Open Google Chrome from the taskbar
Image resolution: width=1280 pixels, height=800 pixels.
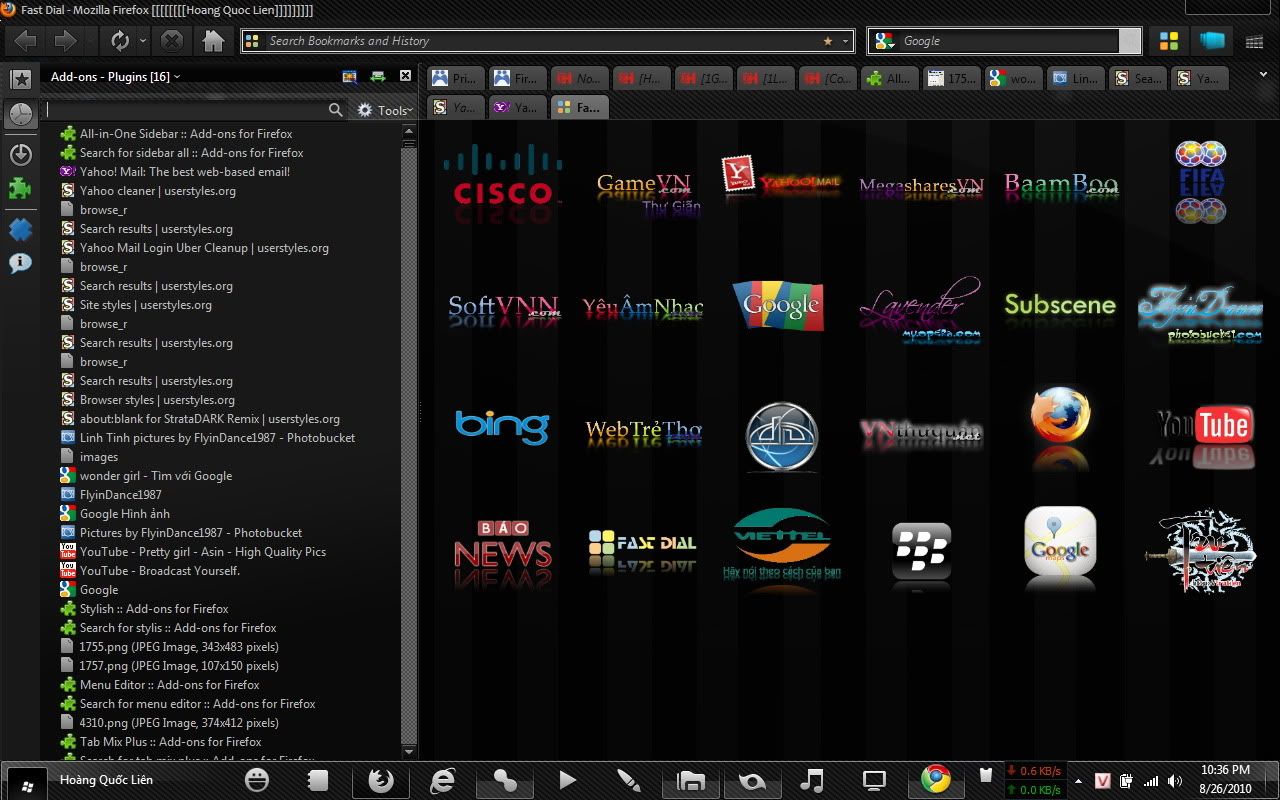click(x=936, y=779)
